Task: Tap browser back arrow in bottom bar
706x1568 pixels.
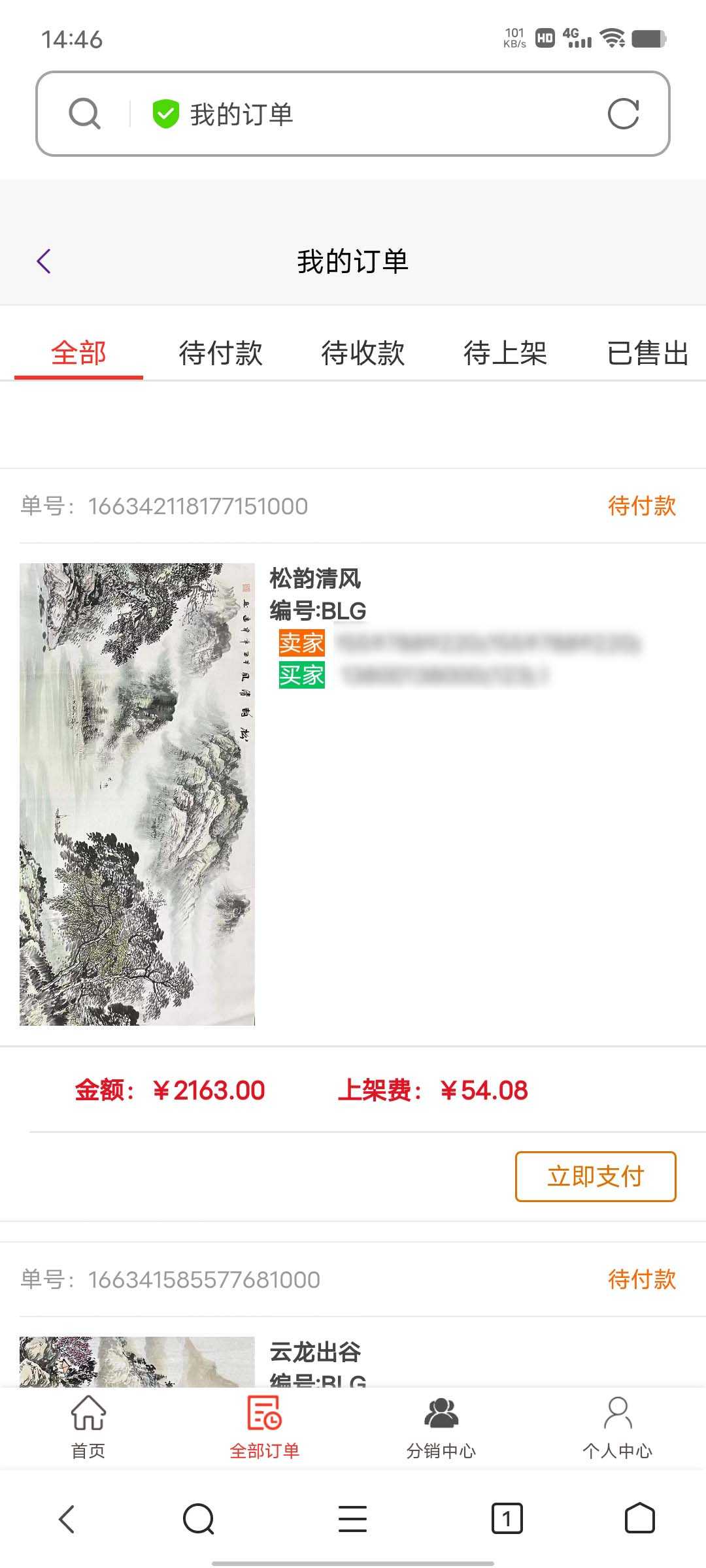Action: (67, 1518)
